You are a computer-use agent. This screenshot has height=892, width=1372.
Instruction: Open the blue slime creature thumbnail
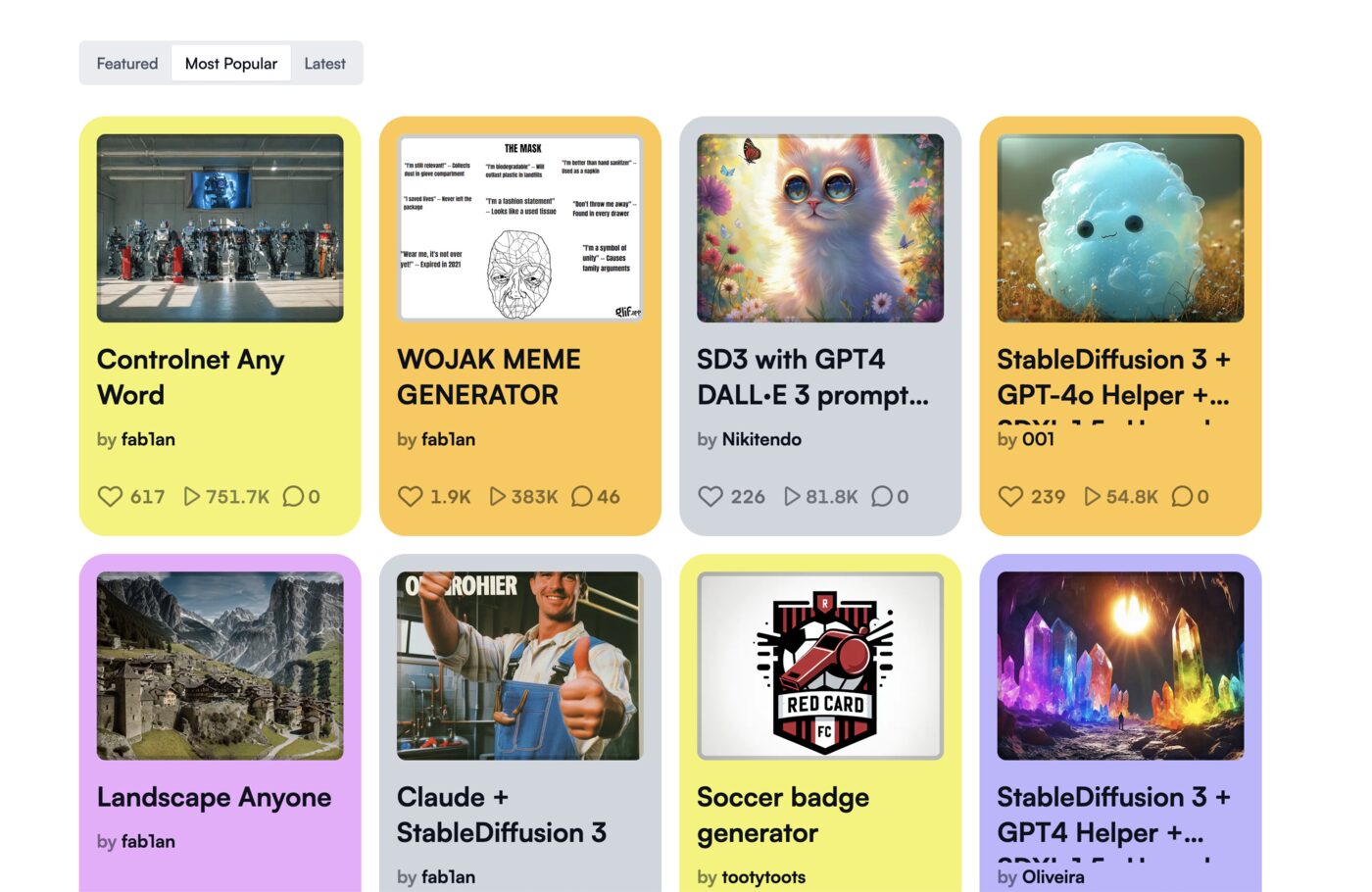1120,228
